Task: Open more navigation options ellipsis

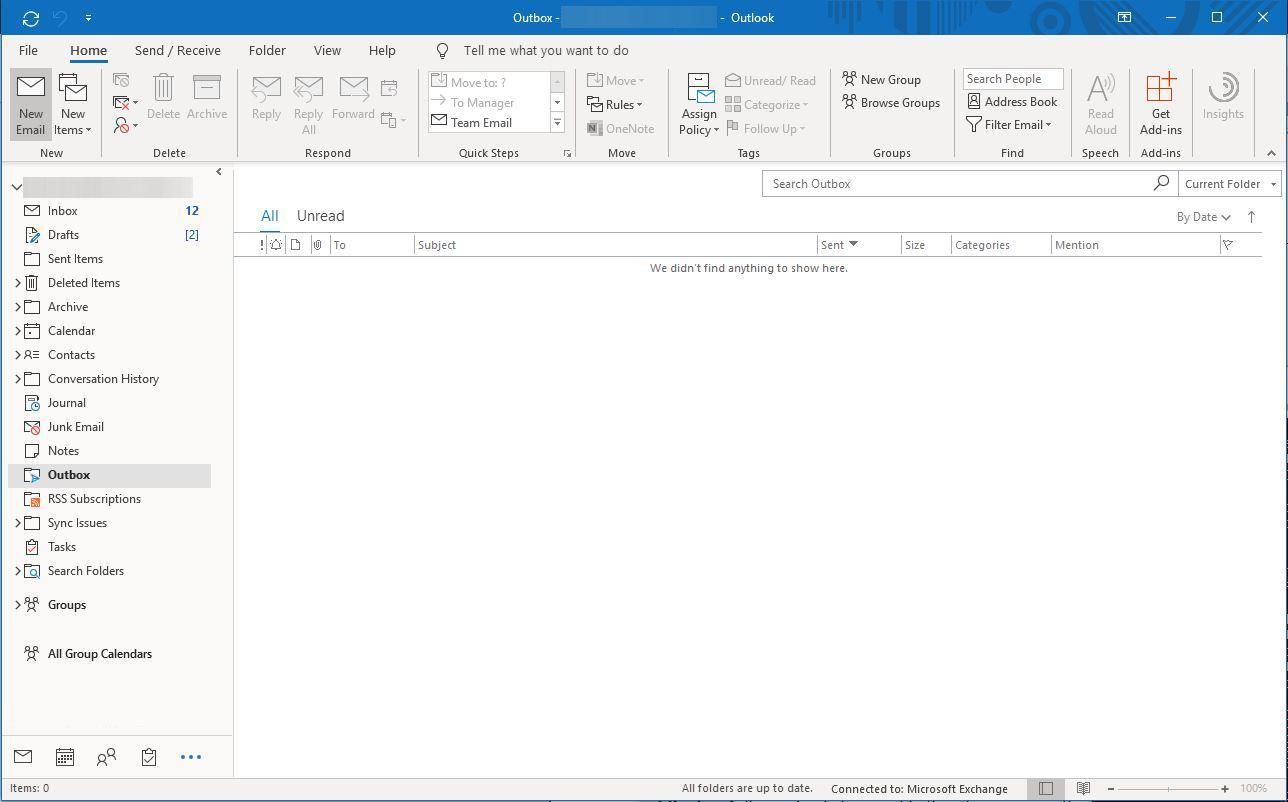Action: 191,757
